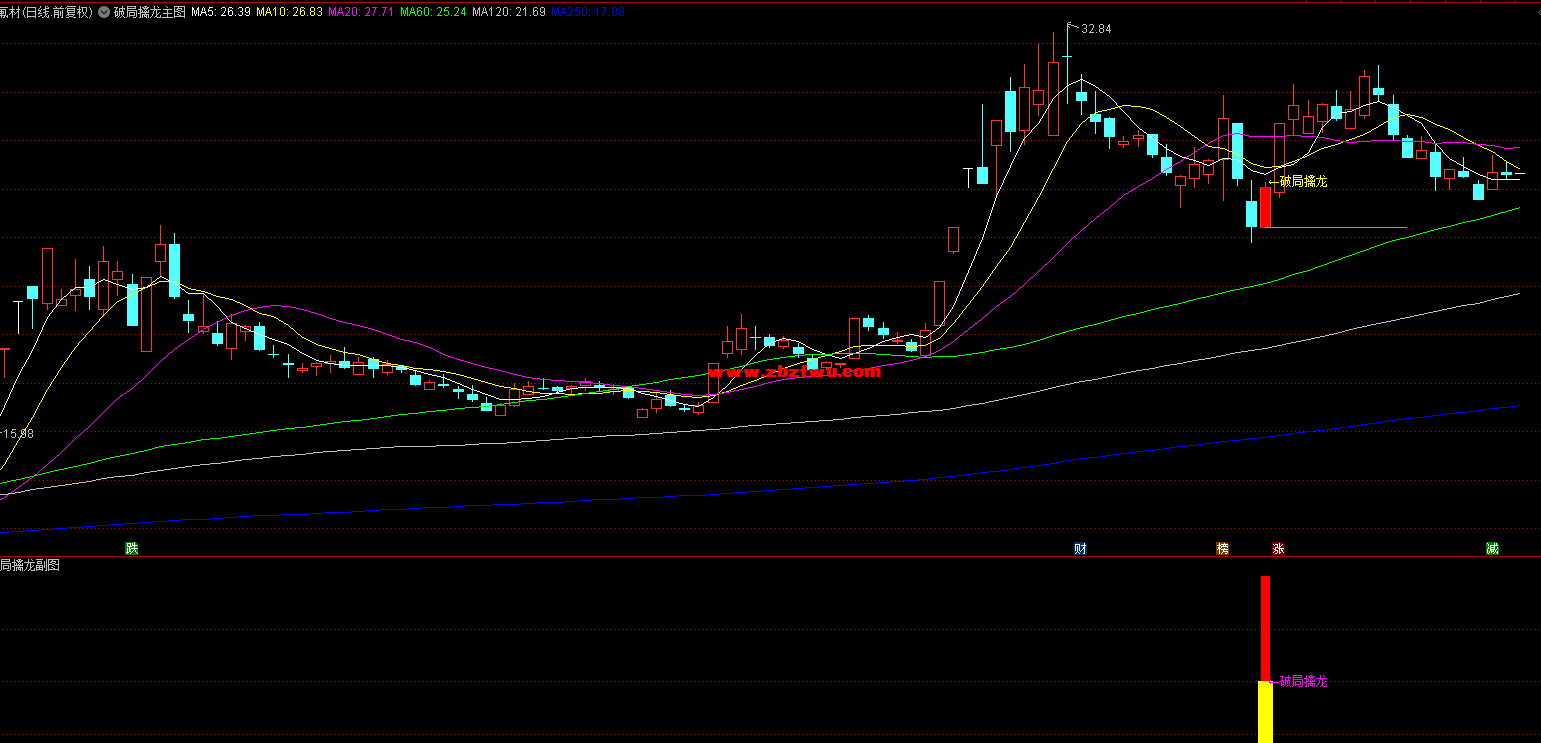Click the 32.84 high price label
The height and width of the screenshot is (743, 1541).
(1096, 29)
